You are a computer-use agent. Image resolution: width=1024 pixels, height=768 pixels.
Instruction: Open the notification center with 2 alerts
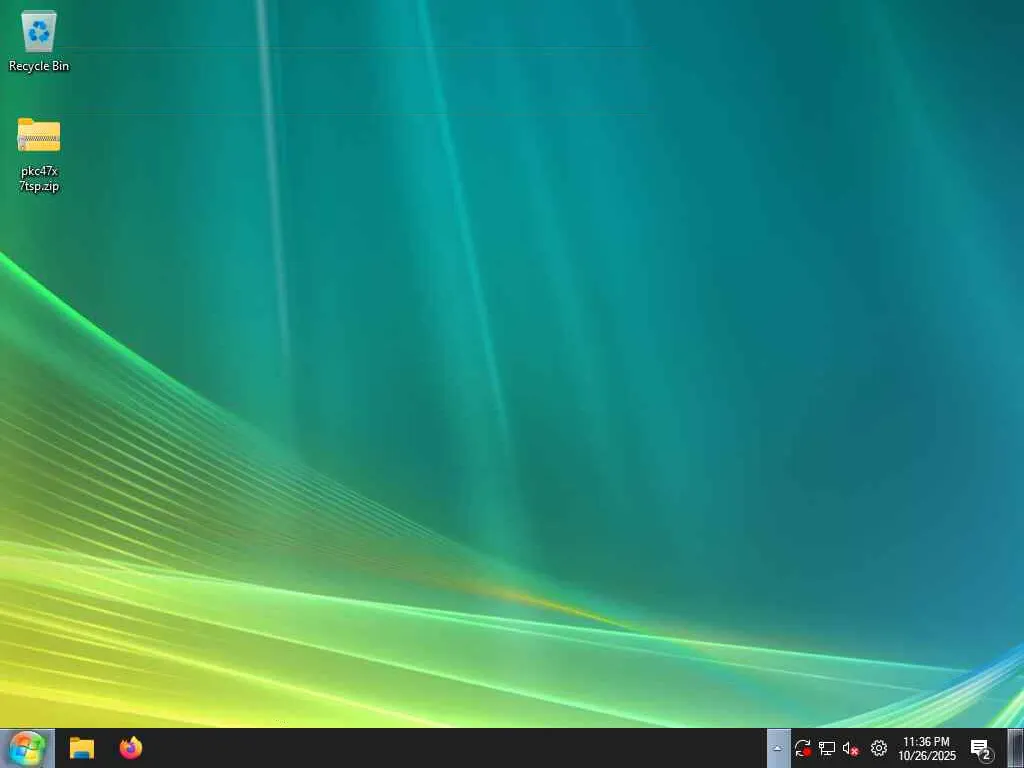point(981,749)
